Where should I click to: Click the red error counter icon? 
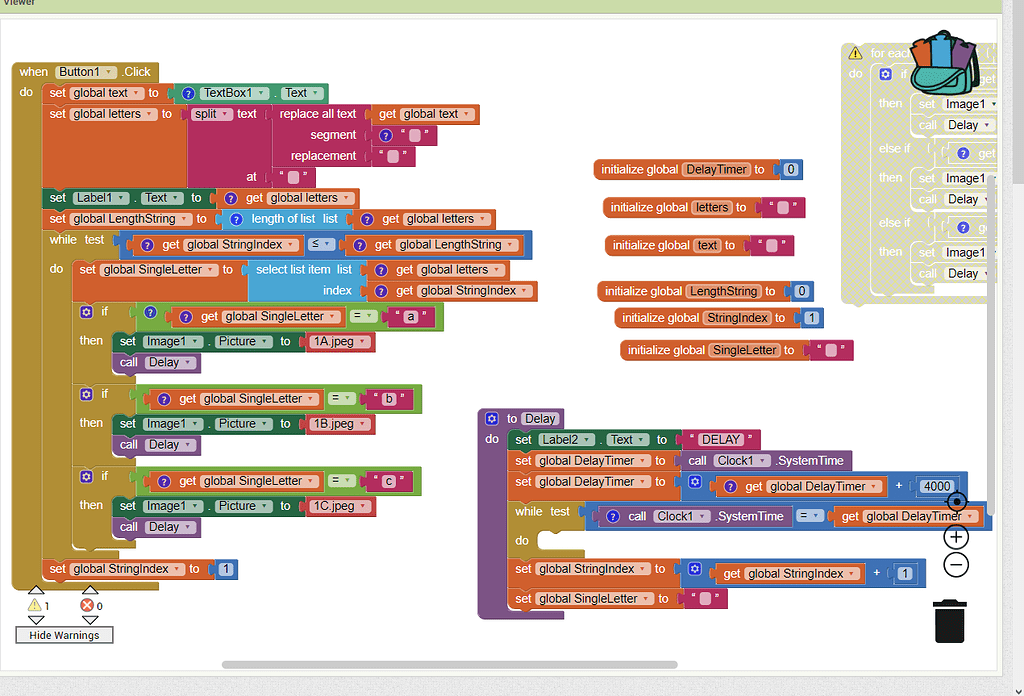90,605
